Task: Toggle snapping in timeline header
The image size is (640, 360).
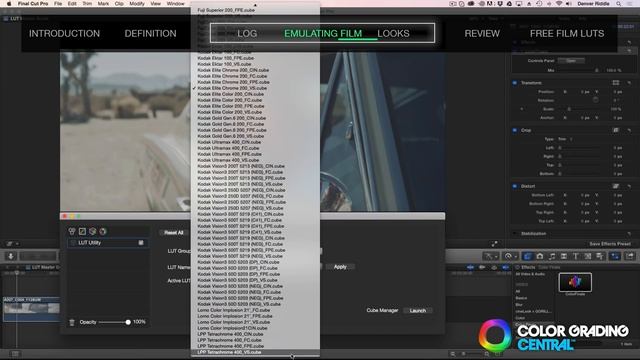Action: point(505,267)
